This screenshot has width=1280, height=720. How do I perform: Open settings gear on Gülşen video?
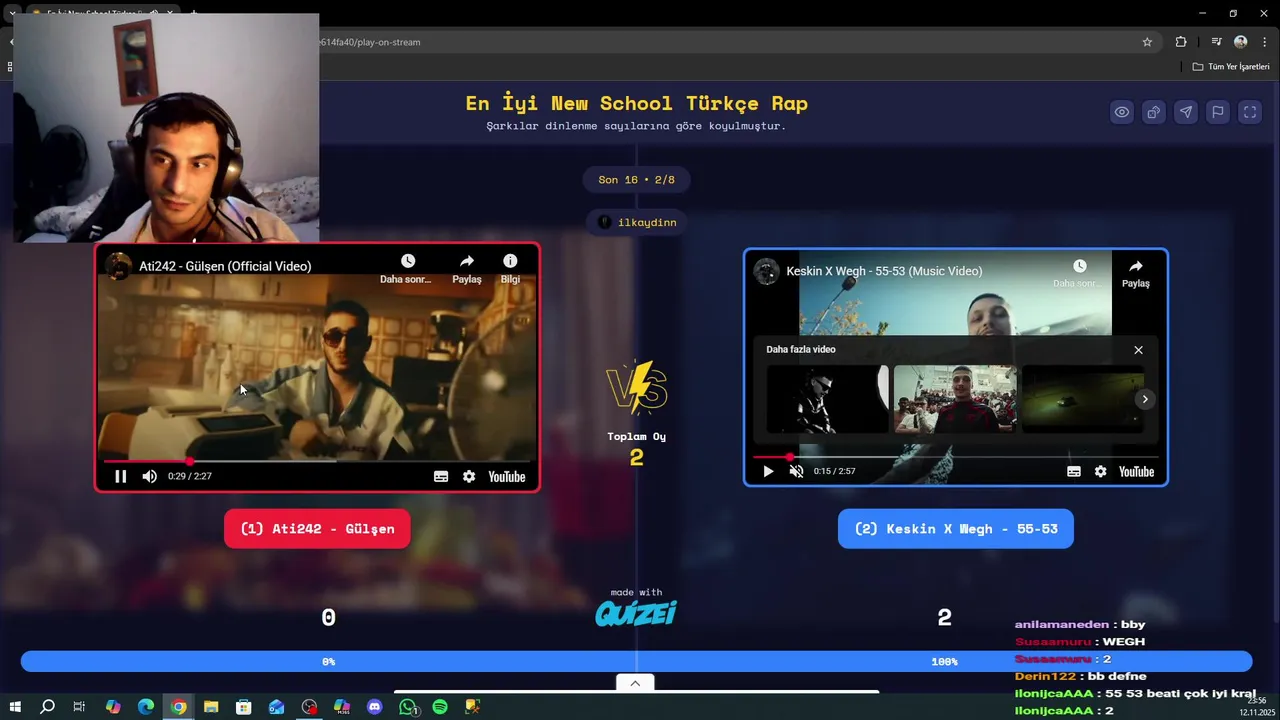click(x=469, y=477)
